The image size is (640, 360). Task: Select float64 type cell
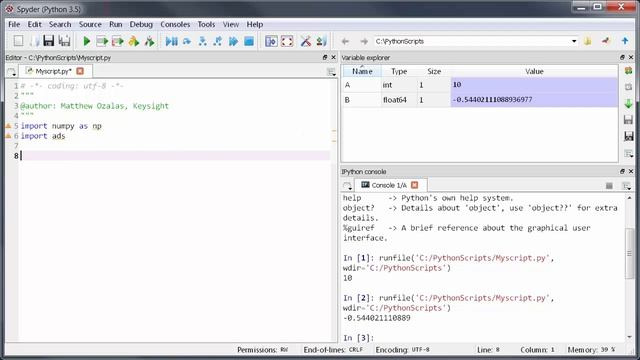(399, 100)
